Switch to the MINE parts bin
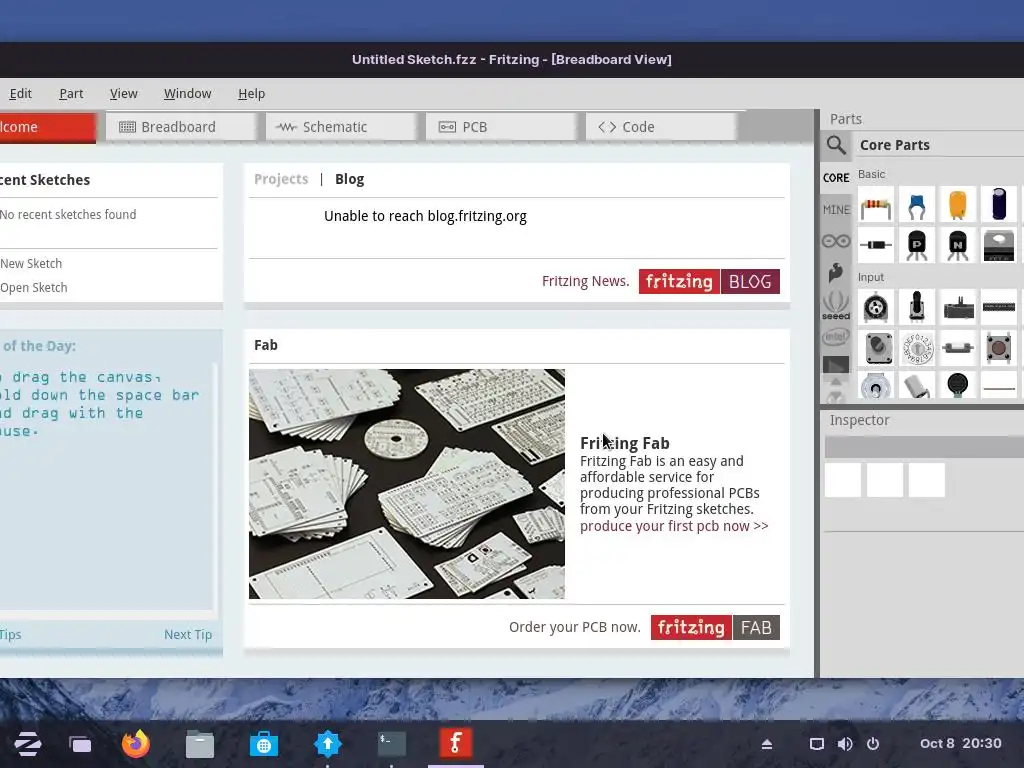Image resolution: width=1024 pixels, height=768 pixels. coord(836,210)
